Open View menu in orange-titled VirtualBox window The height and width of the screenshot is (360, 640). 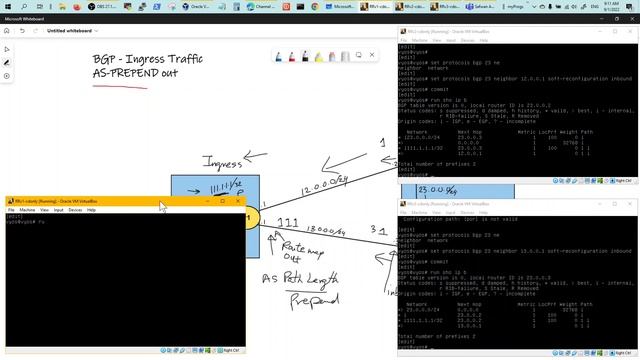[44, 210]
